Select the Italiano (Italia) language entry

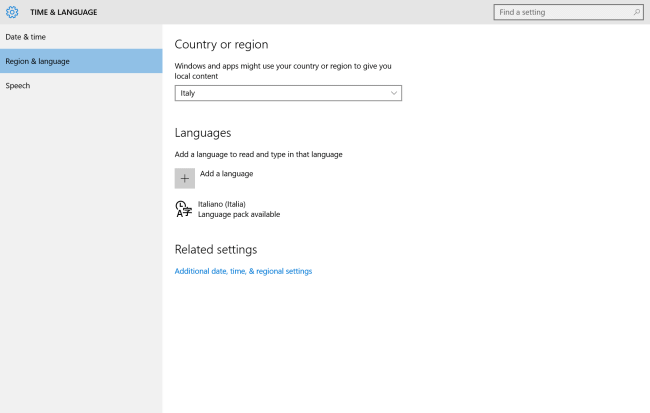tap(221, 204)
